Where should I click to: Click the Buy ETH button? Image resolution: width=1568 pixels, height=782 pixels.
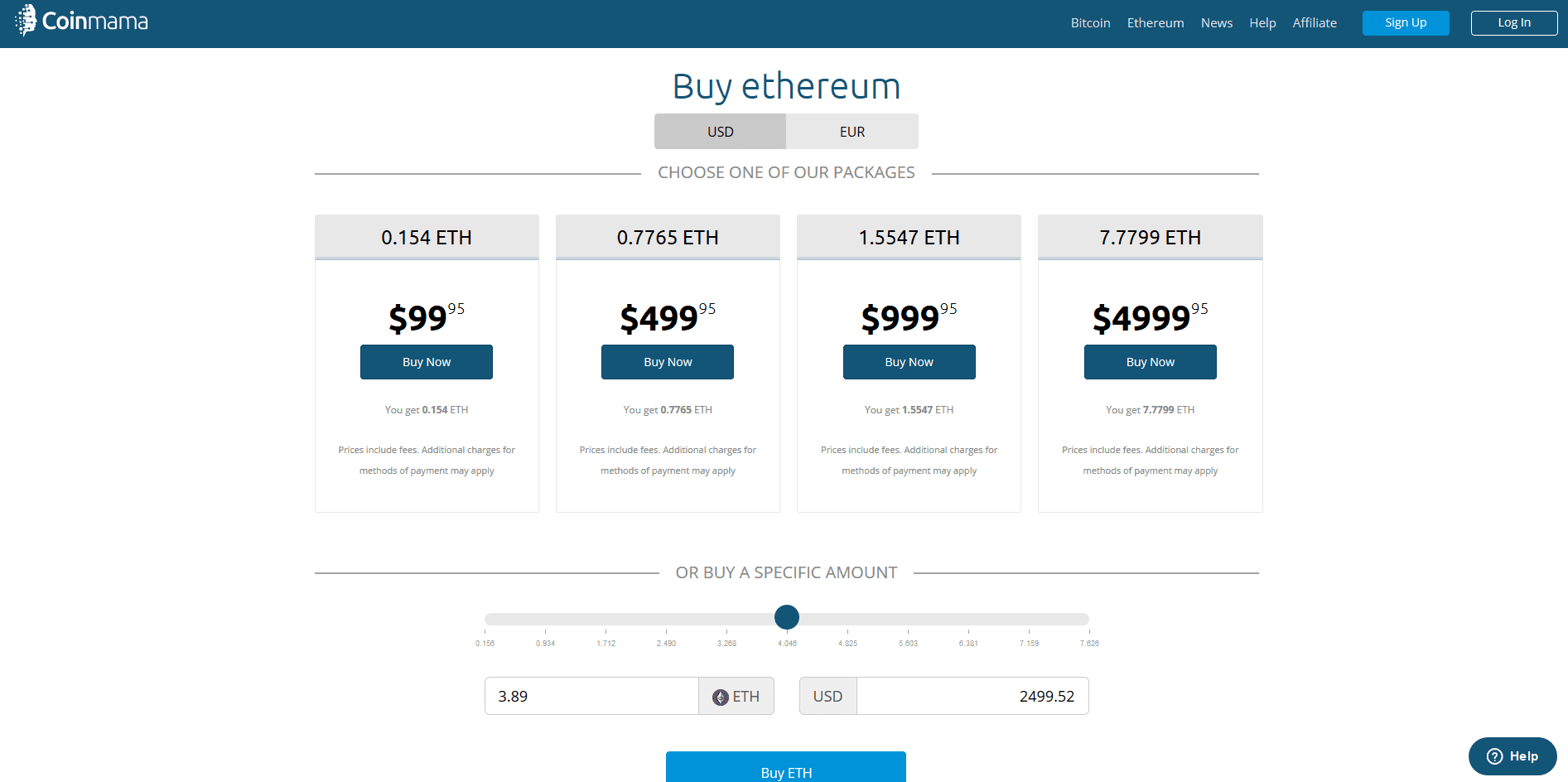pyautogui.click(x=786, y=768)
